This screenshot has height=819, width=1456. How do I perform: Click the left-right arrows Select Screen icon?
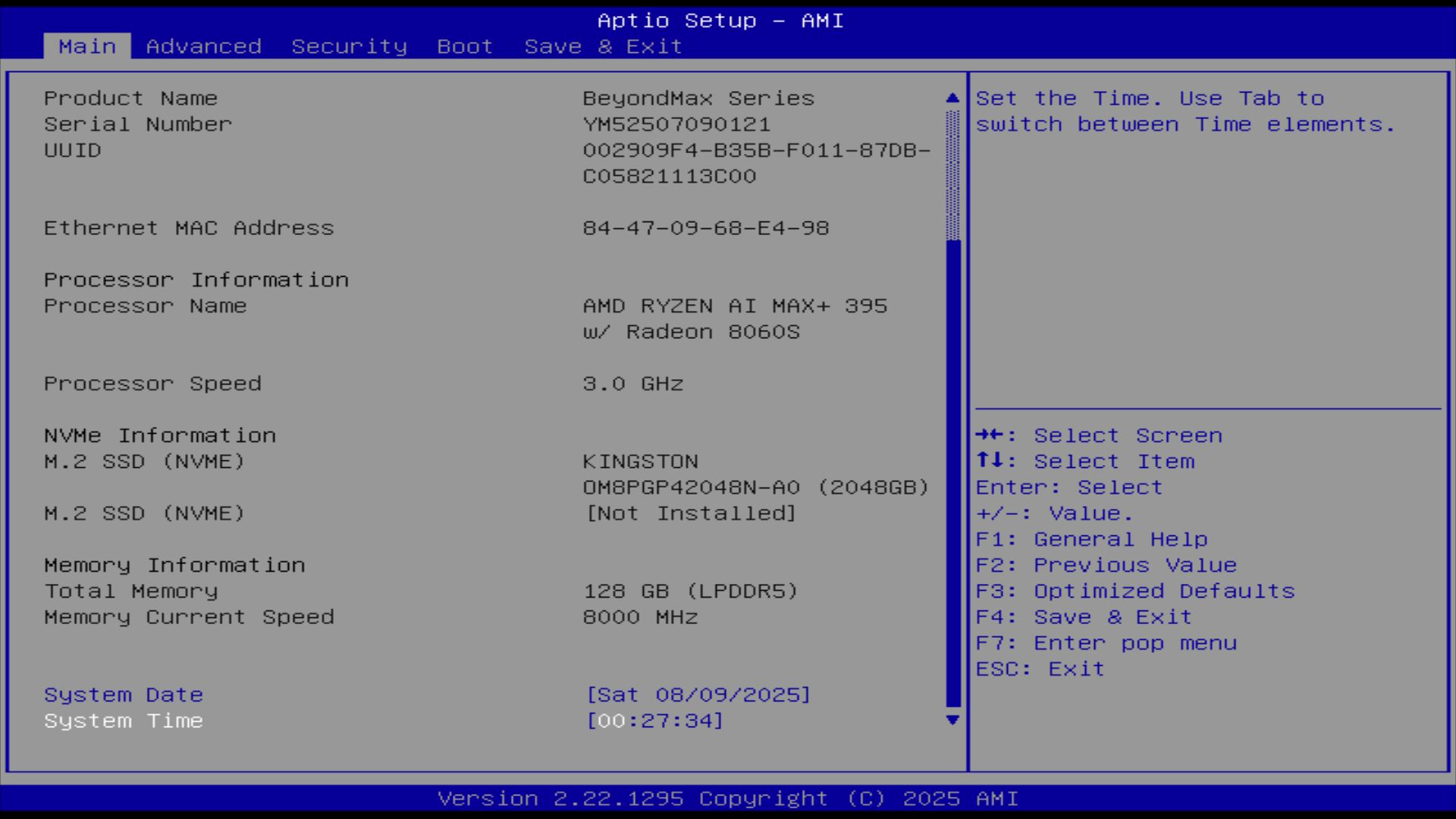[989, 435]
